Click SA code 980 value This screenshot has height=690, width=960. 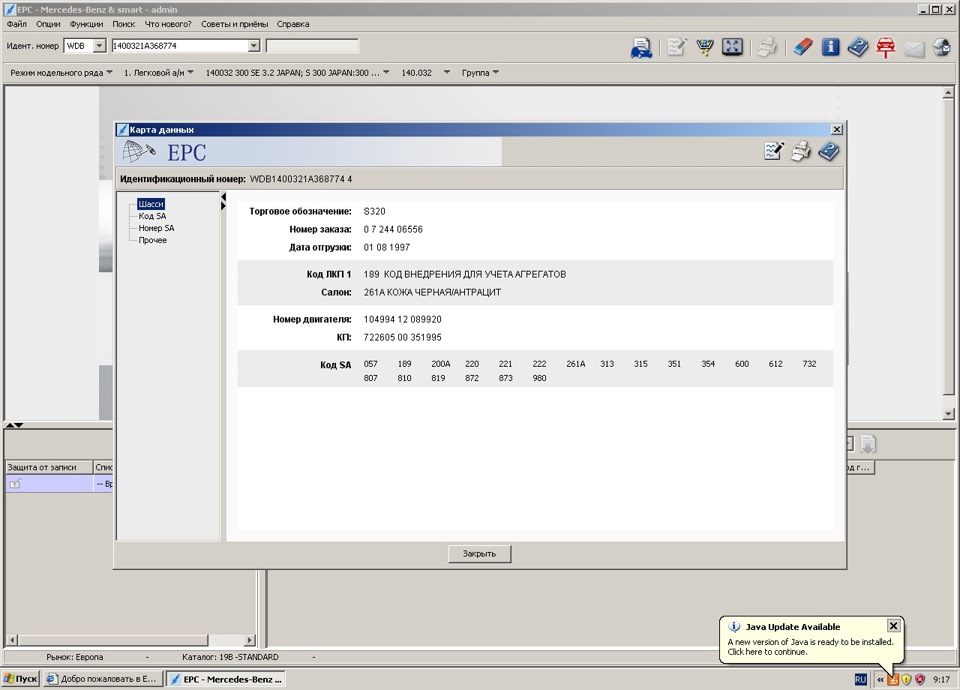tap(539, 378)
